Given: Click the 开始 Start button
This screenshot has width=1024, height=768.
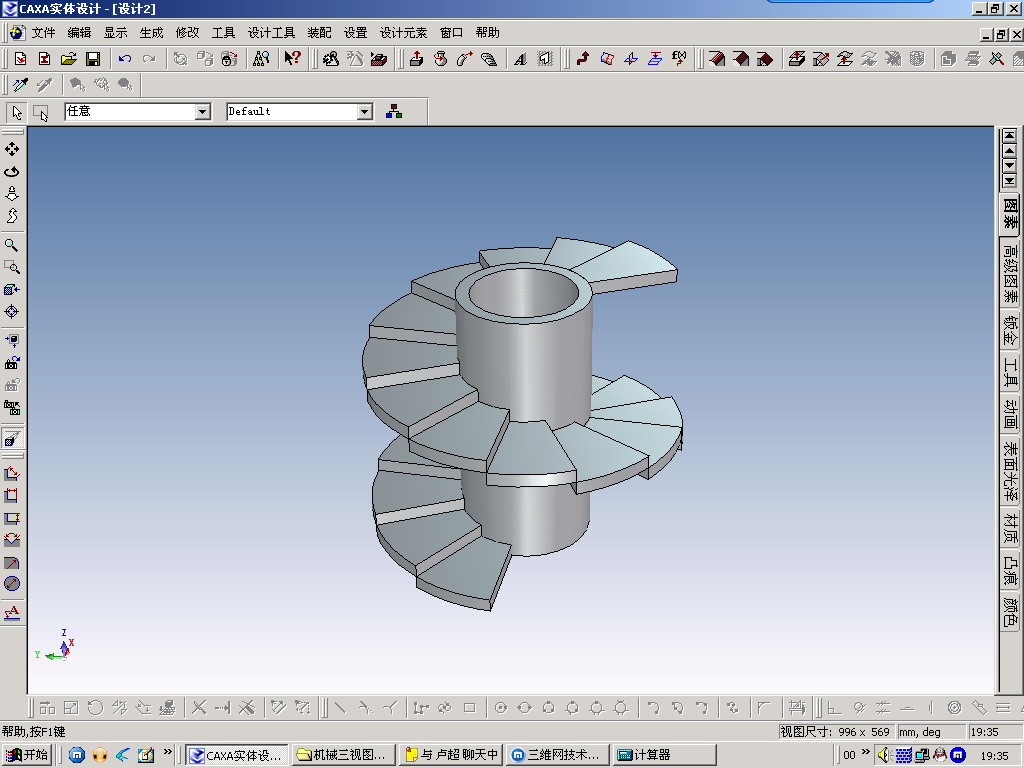Looking at the screenshot, I should [x=27, y=755].
